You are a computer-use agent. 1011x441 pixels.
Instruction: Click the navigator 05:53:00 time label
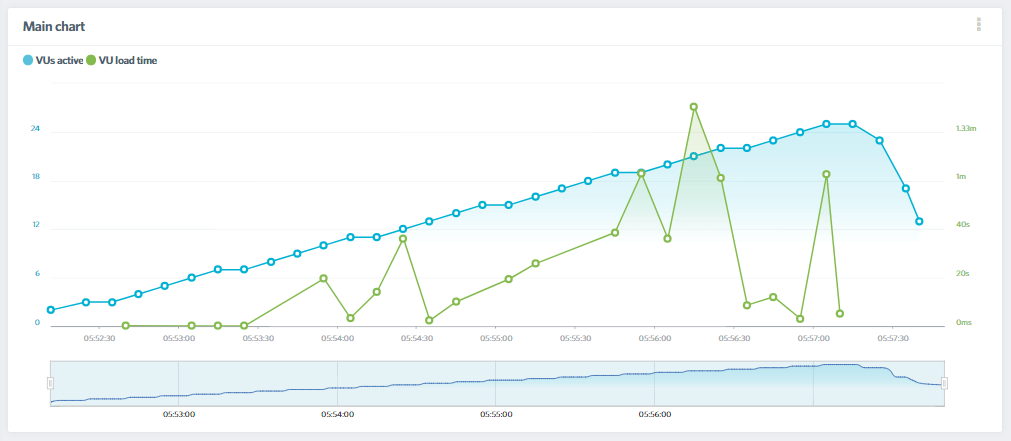(179, 414)
